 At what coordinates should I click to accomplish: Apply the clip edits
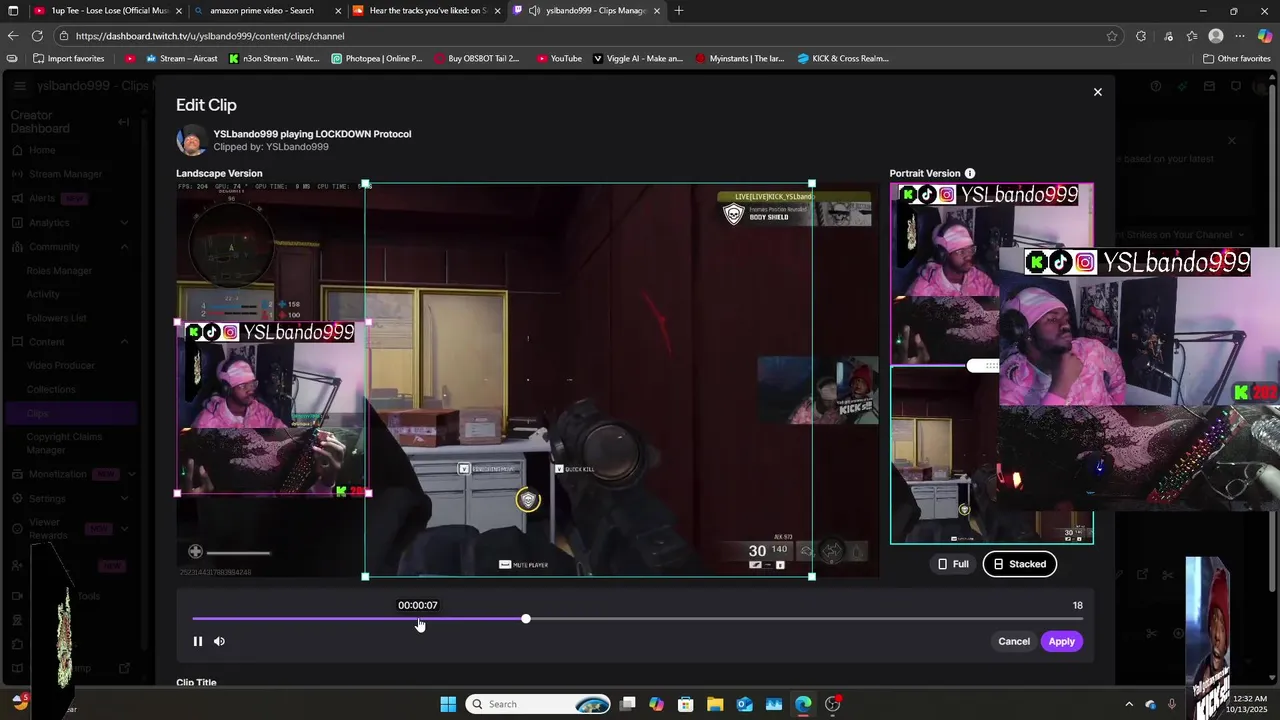point(1061,641)
